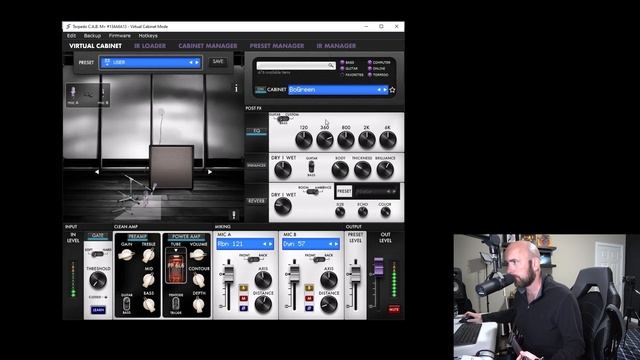Click the Enhancer Thickness knob
Image resolution: width=640 pixels, height=360 pixels.
click(x=362, y=170)
